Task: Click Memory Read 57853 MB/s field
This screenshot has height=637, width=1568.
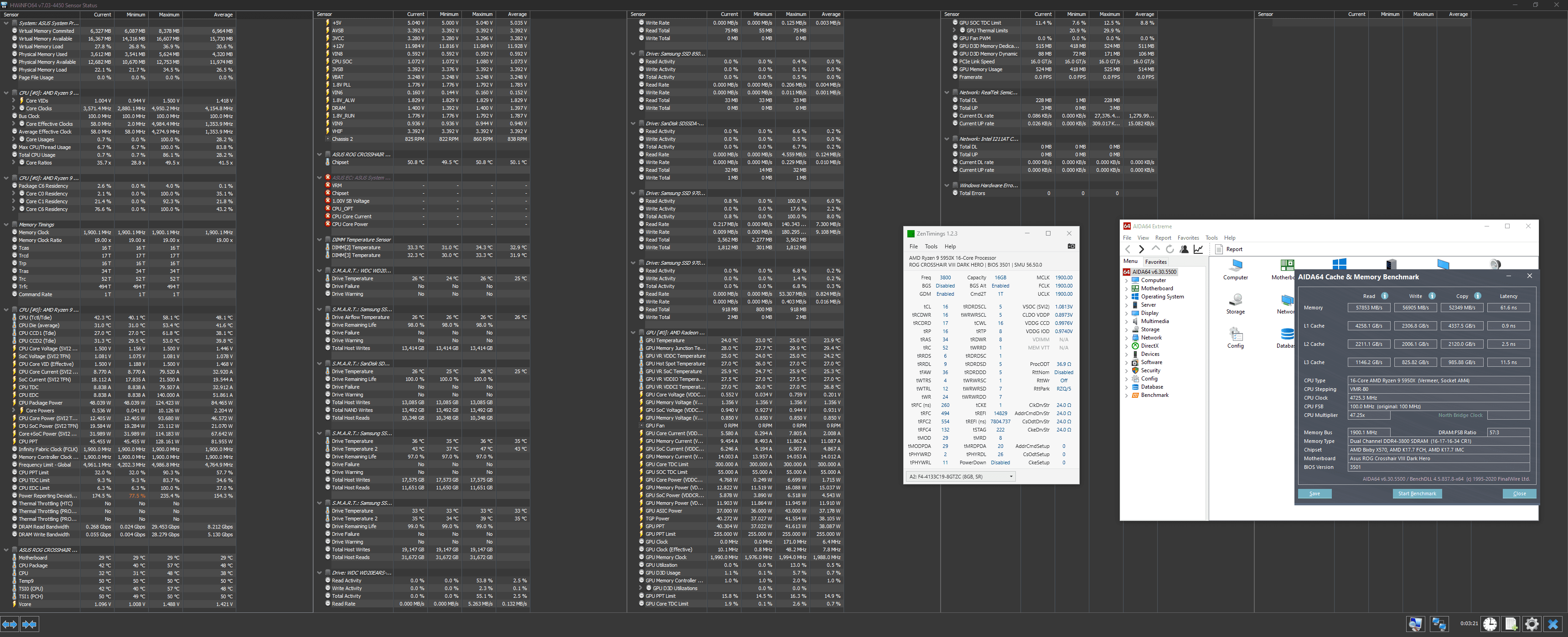Action: click(x=1368, y=308)
